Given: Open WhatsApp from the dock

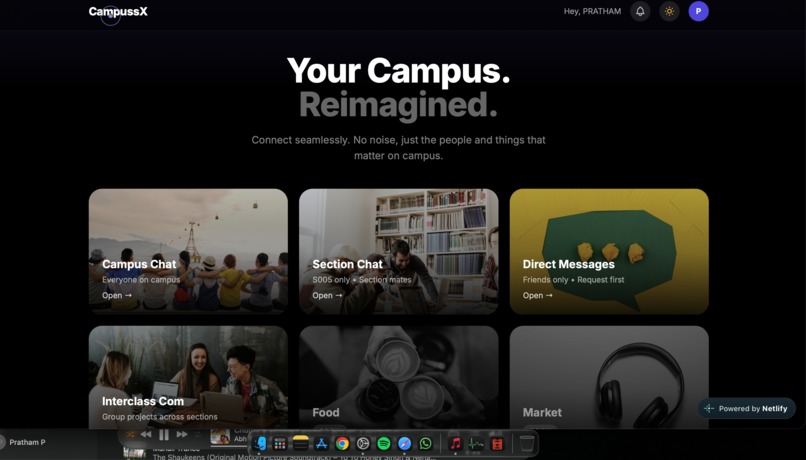Looking at the screenshot, I should click(425, 444).
